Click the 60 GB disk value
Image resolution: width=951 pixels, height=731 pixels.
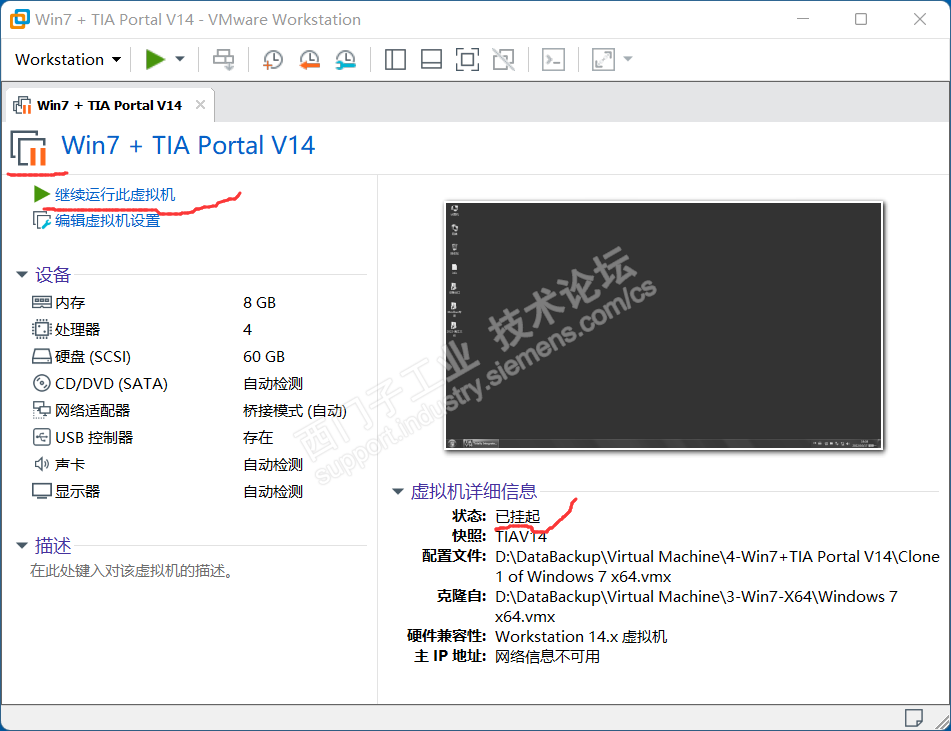264,357
